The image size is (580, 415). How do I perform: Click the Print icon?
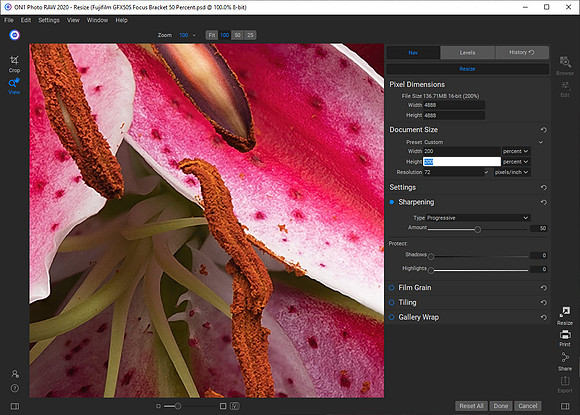click(564, 338)
